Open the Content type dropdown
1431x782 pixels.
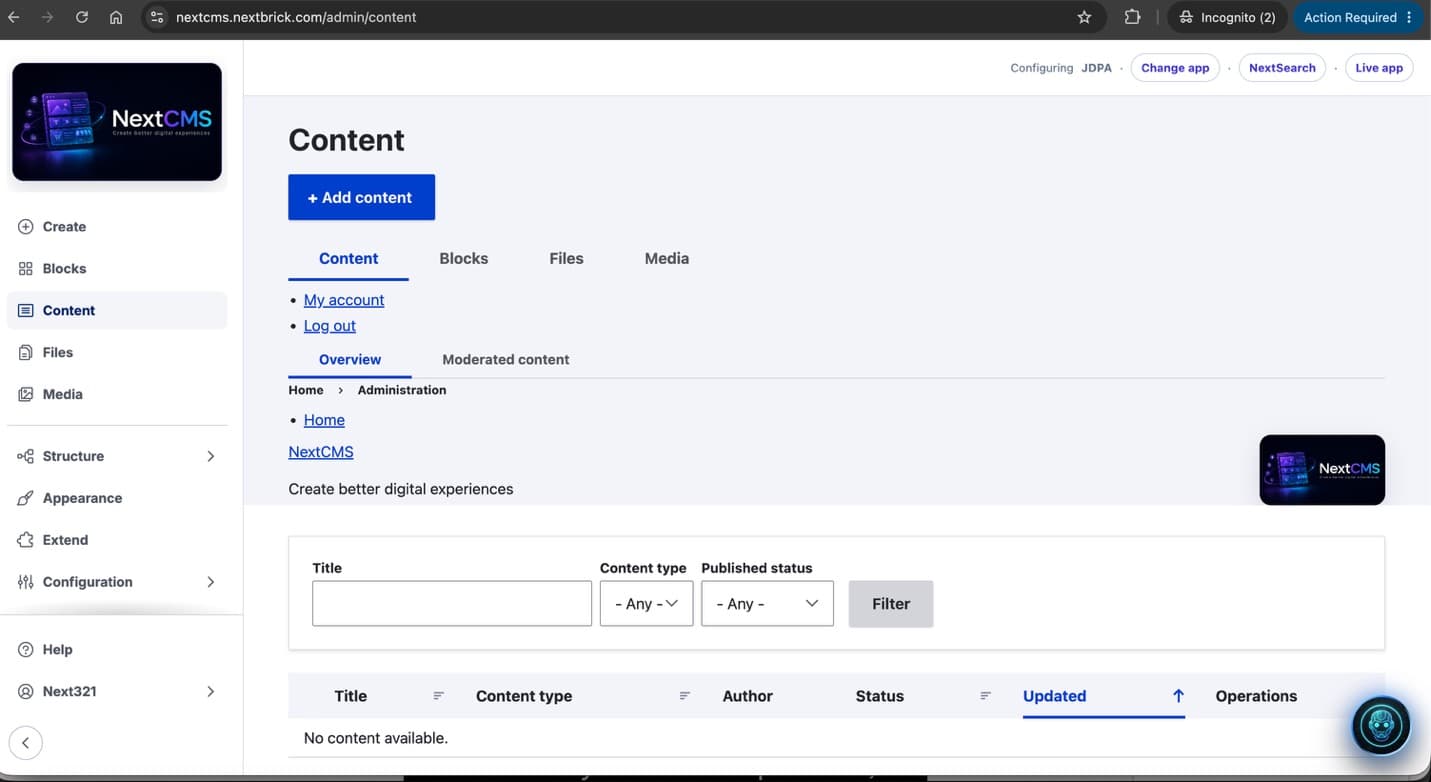coord(646,604)
